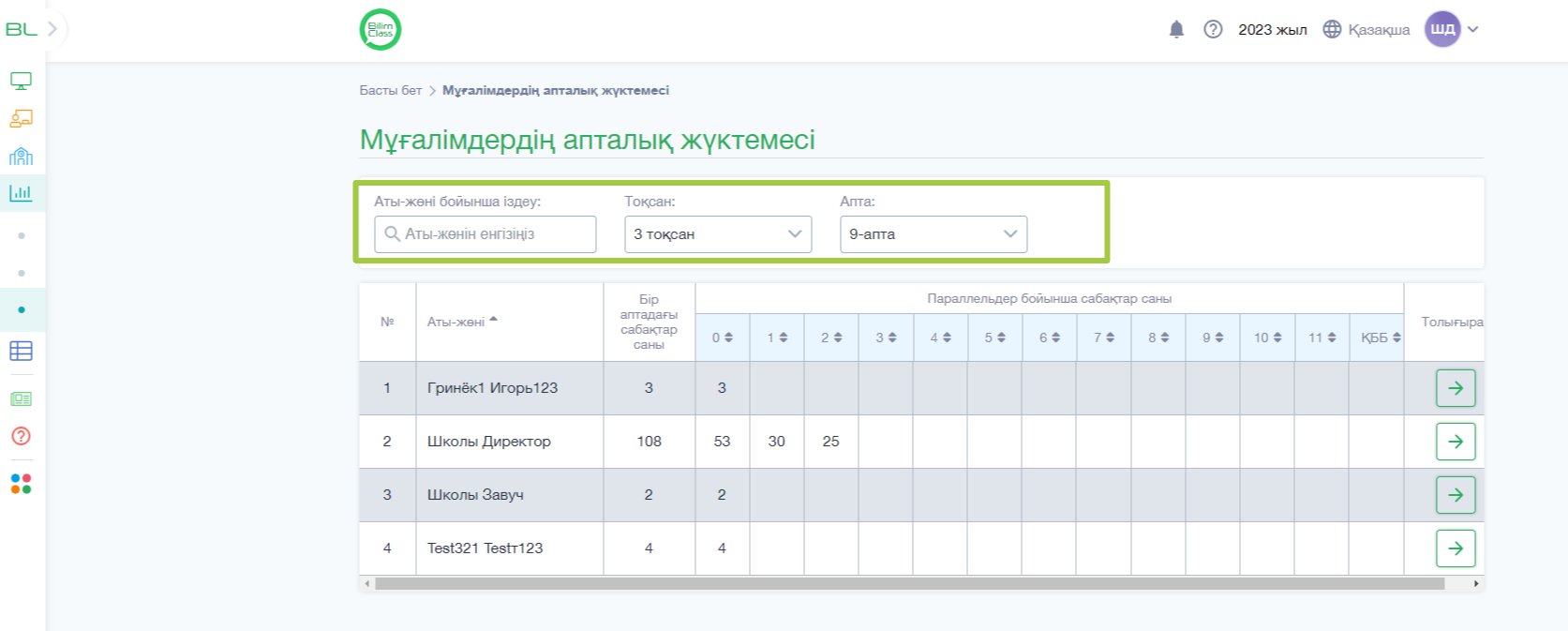Open details arrow for Гринёк1 Игорь123
1568x631 pixels.
(1456, 388)
